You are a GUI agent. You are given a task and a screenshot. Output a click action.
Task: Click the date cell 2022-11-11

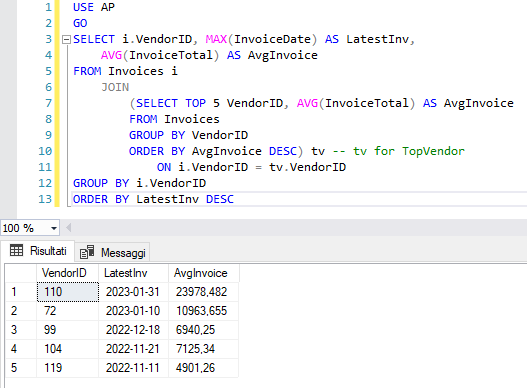pos(133,368)
